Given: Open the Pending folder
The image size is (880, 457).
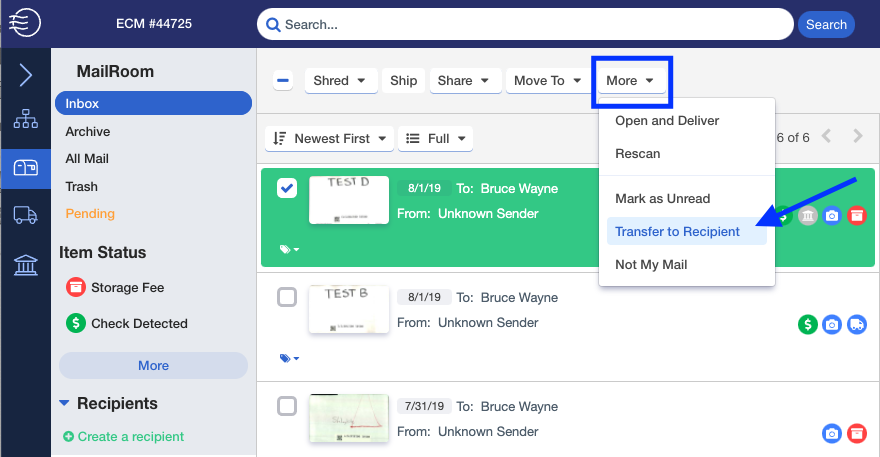Looking at the screenshot, I should point(90,213).
